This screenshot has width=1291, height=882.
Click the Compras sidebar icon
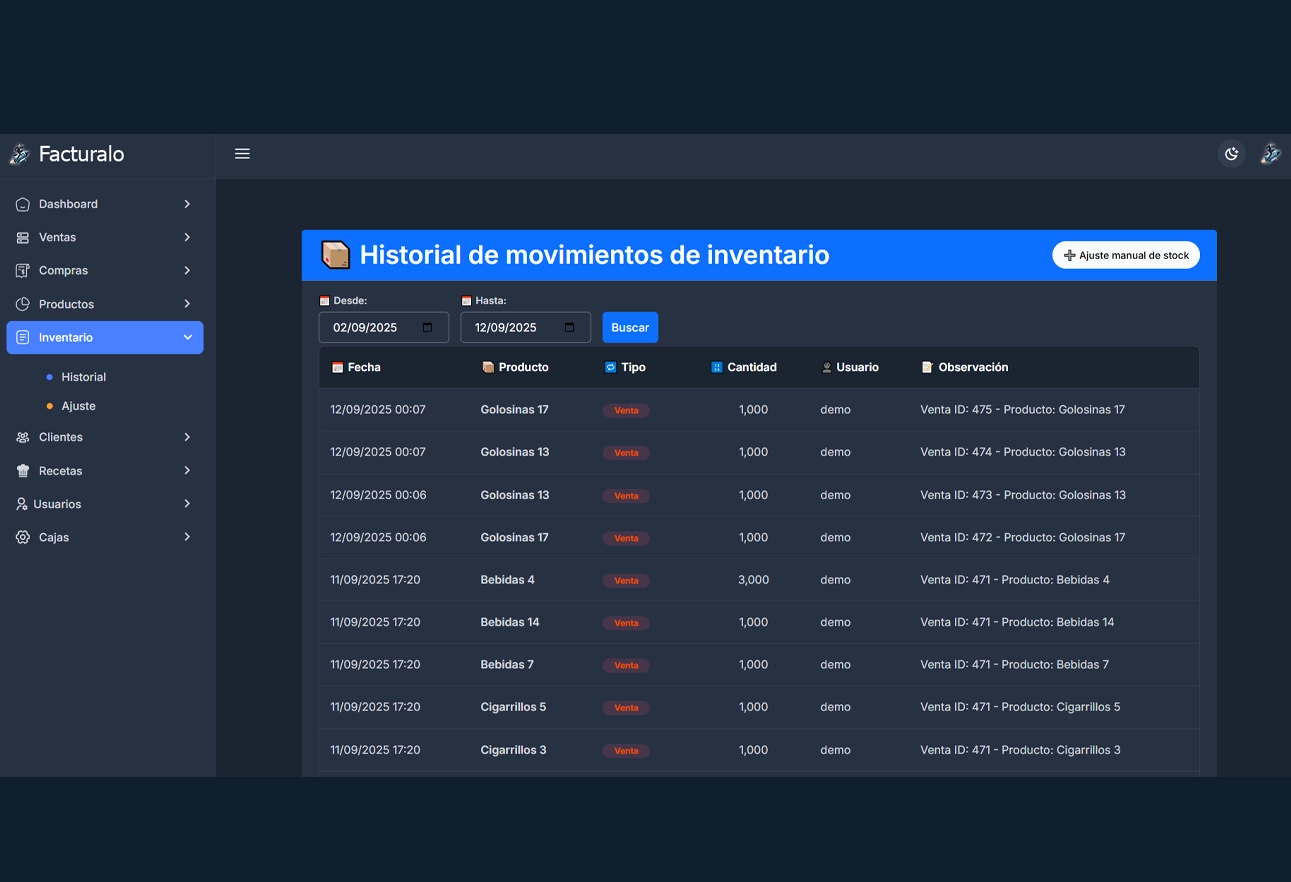[x=23, y=271]
